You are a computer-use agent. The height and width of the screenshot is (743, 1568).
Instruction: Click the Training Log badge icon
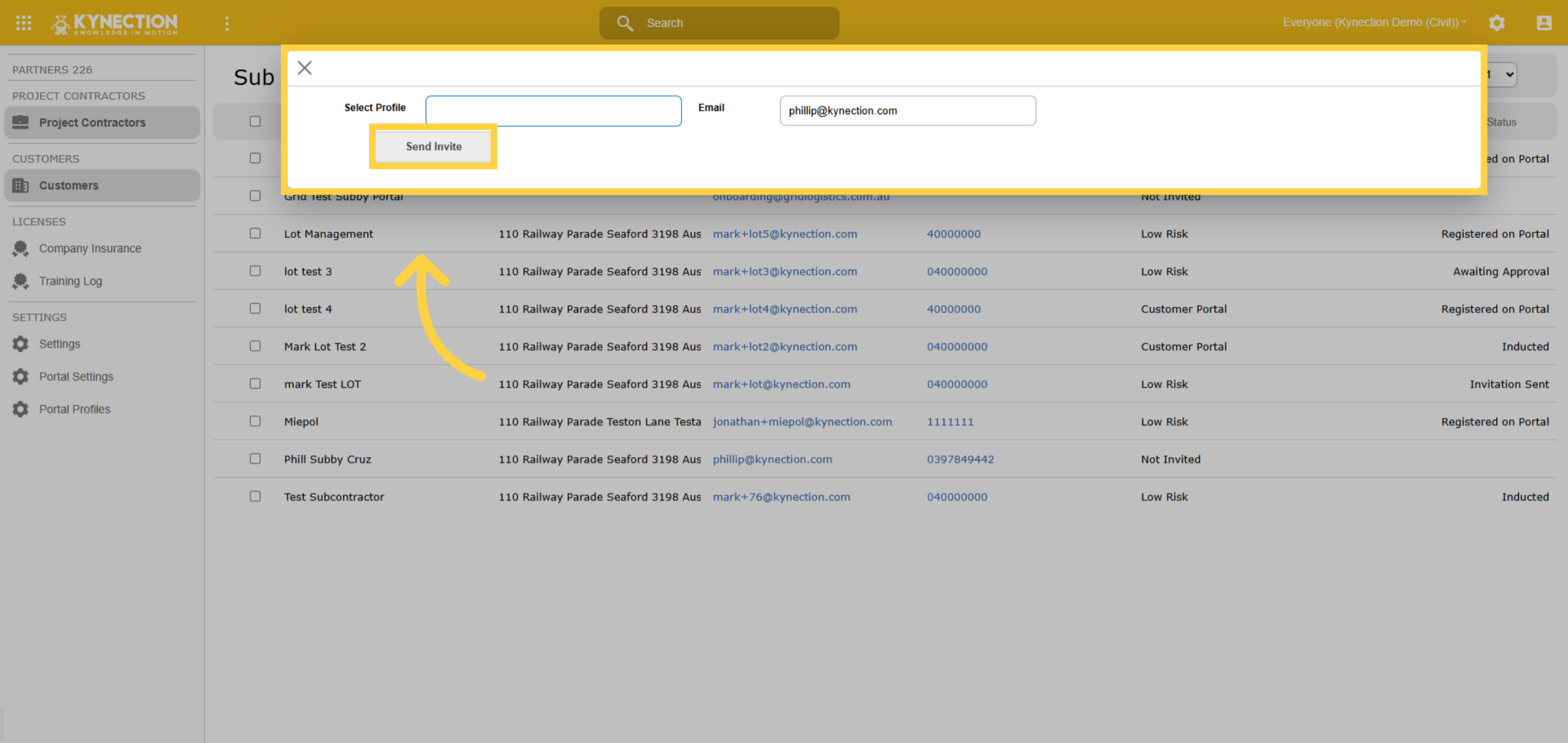21,281
